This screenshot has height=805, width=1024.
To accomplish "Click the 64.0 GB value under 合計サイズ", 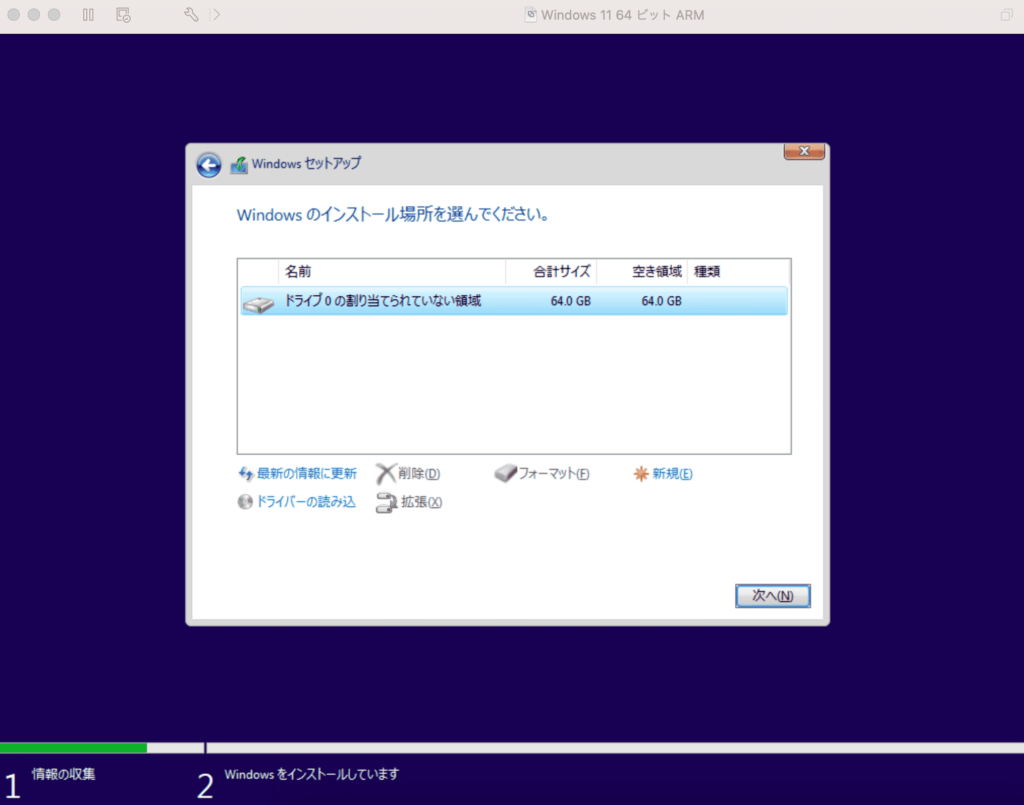I will tap(570, 301).
